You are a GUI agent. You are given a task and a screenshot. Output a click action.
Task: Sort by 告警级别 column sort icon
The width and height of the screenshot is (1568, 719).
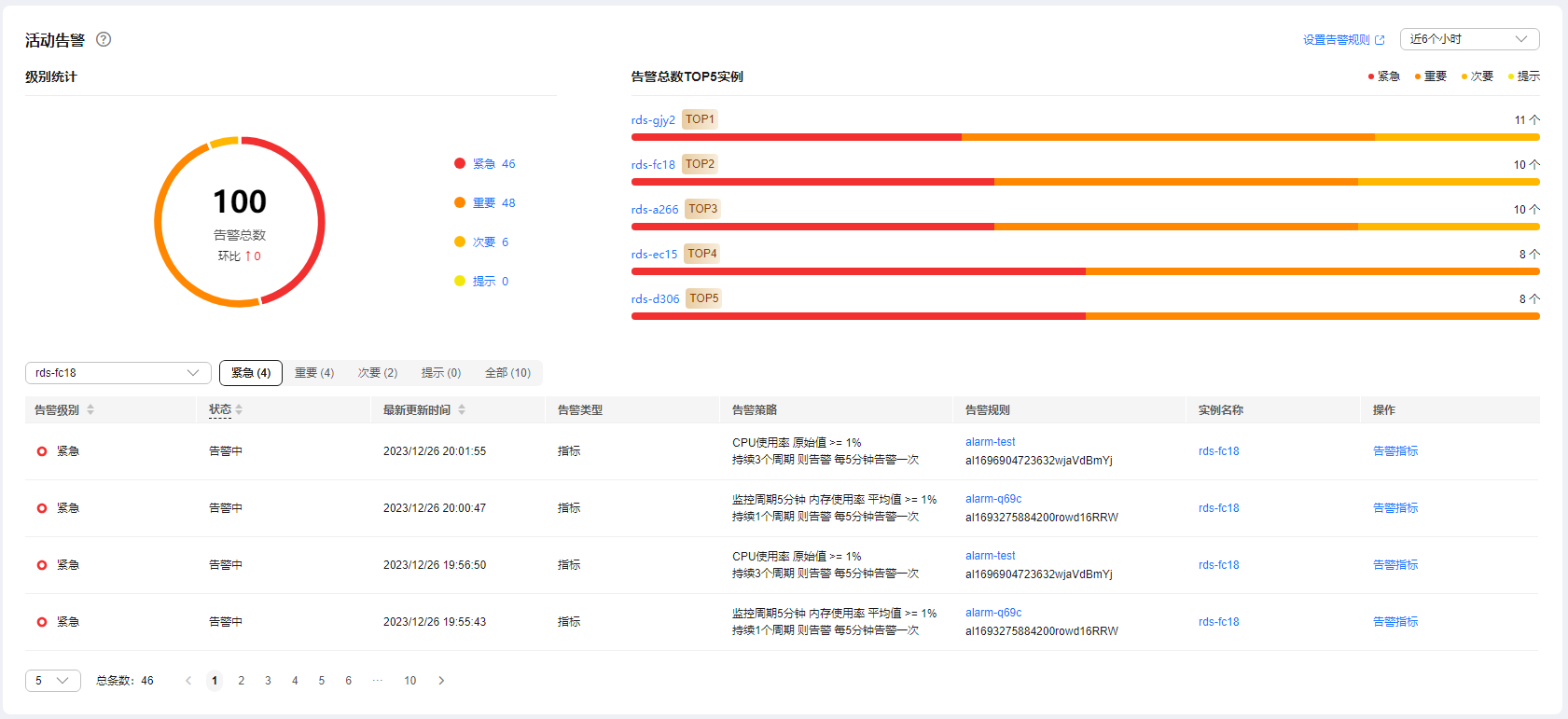click(x=90, y=409)
